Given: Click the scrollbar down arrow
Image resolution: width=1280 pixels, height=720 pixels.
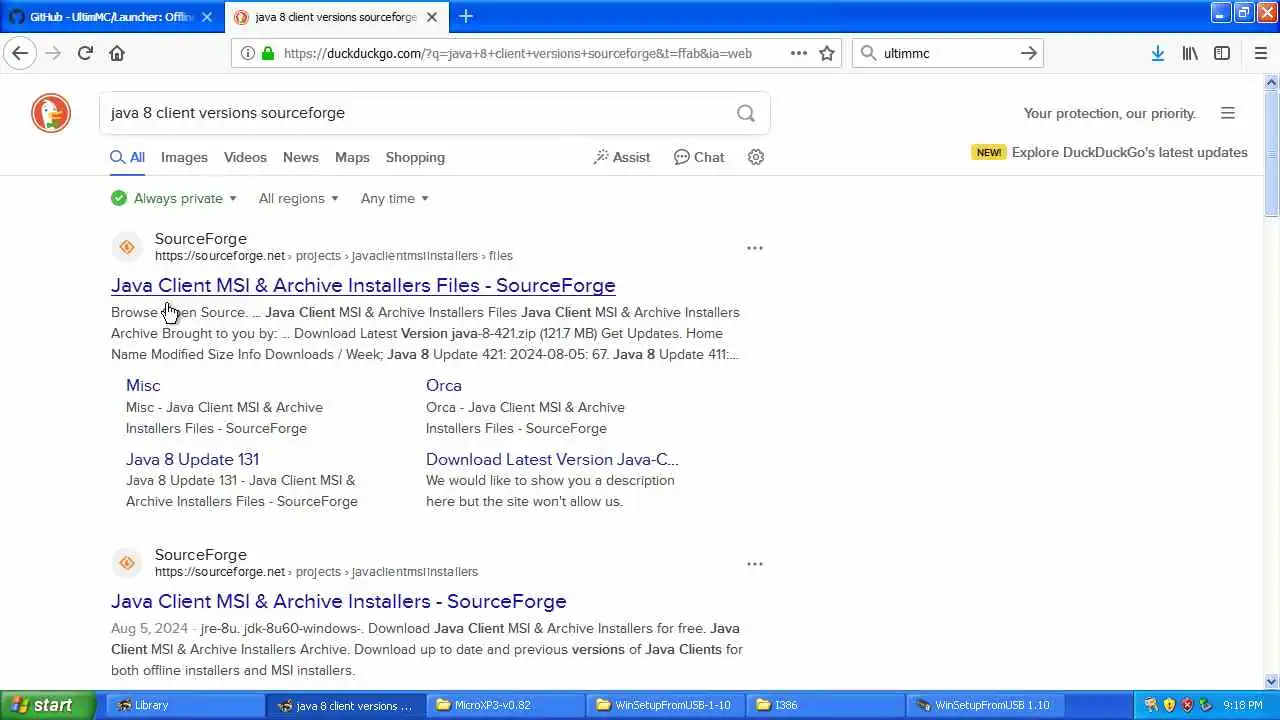Looking at the screenshot, I should [1272, 682].
